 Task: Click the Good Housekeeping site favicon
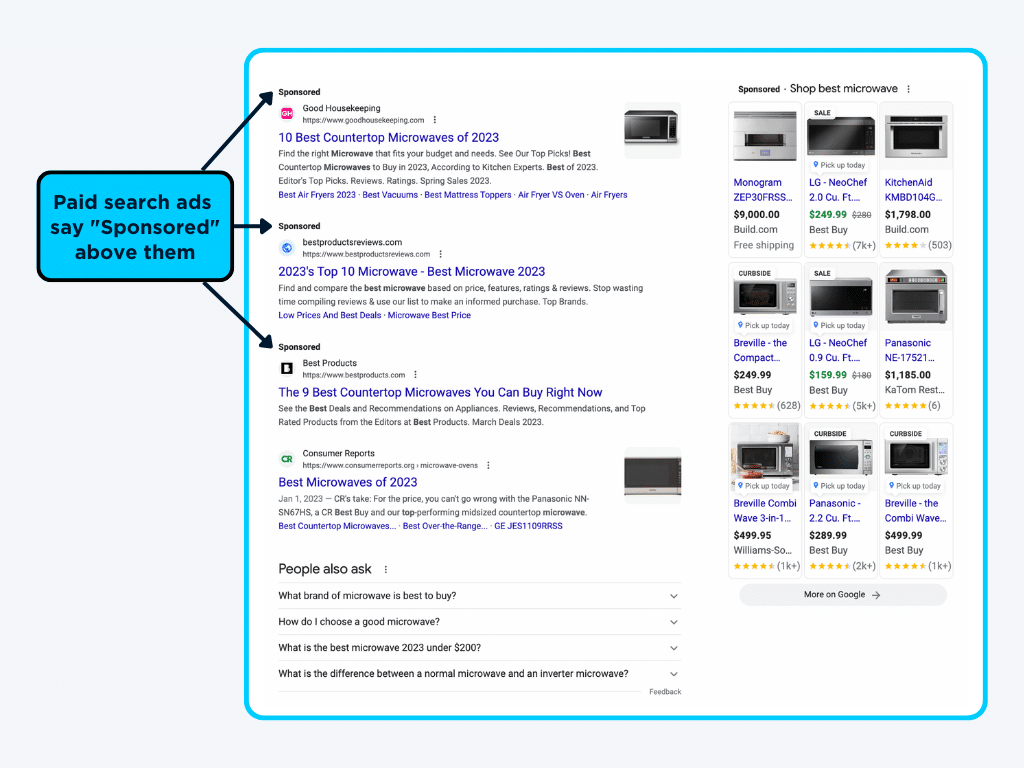coord(287,114)
